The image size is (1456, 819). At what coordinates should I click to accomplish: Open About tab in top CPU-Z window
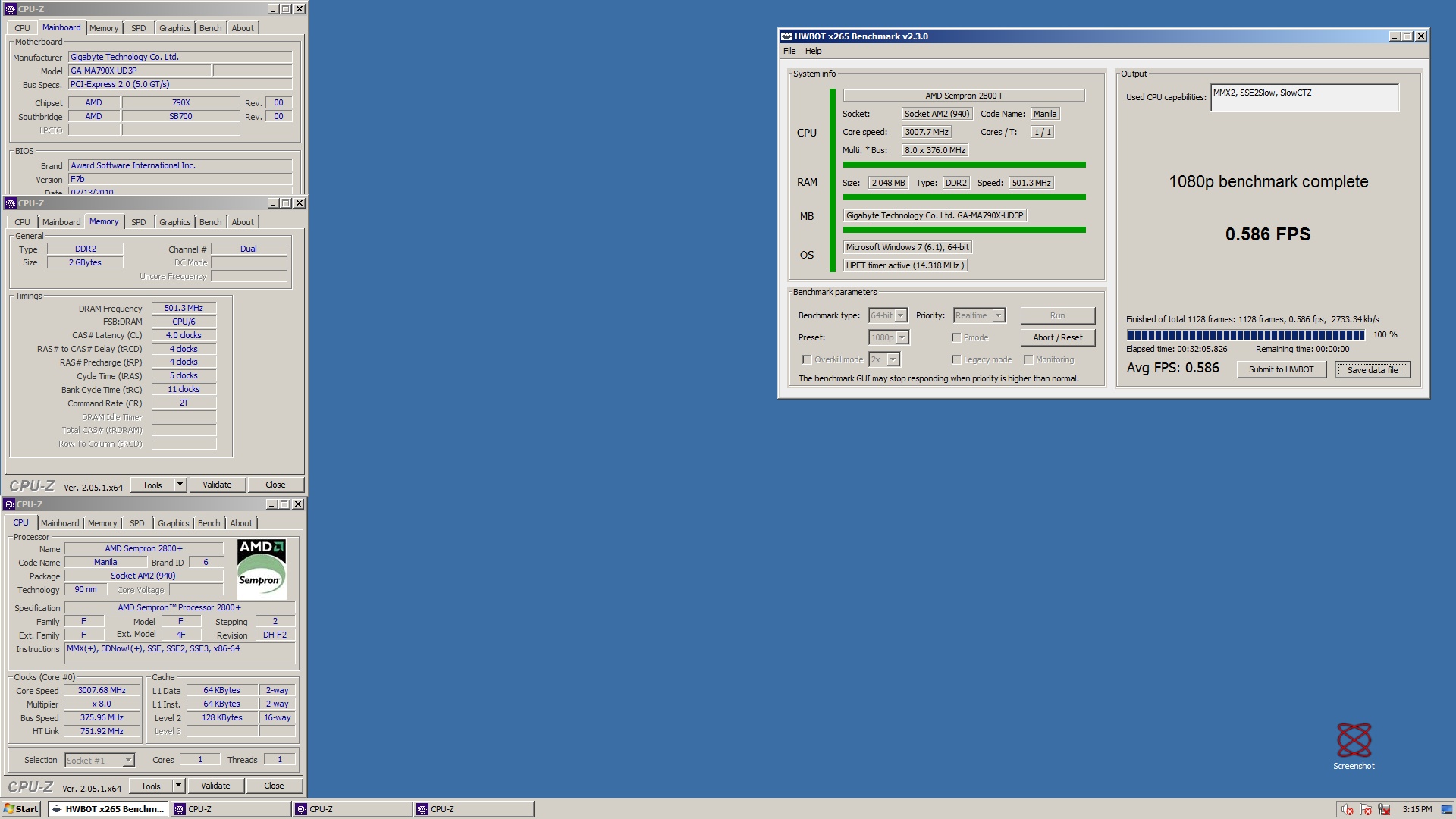point(243,28)
